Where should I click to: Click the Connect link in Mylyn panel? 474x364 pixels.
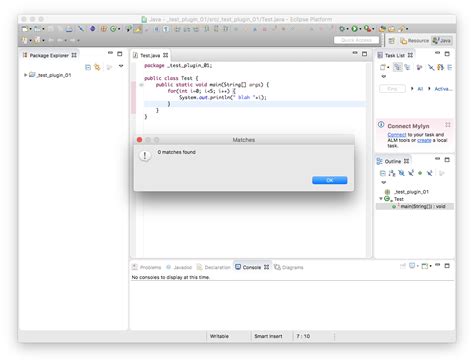pos(397,135)
